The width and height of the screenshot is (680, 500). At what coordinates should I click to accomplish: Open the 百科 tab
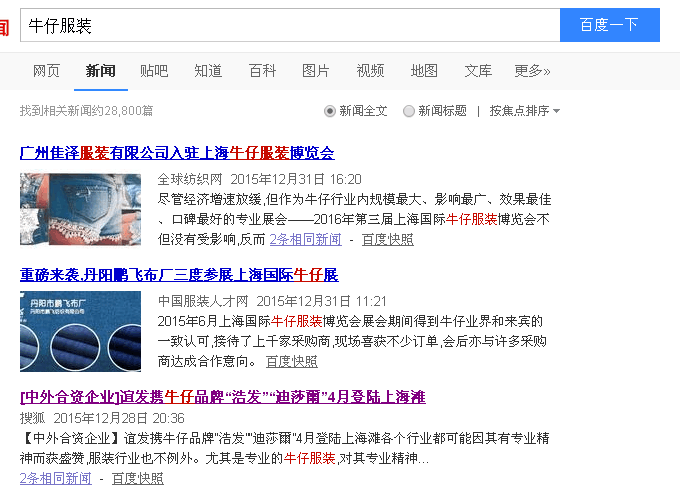262,71
